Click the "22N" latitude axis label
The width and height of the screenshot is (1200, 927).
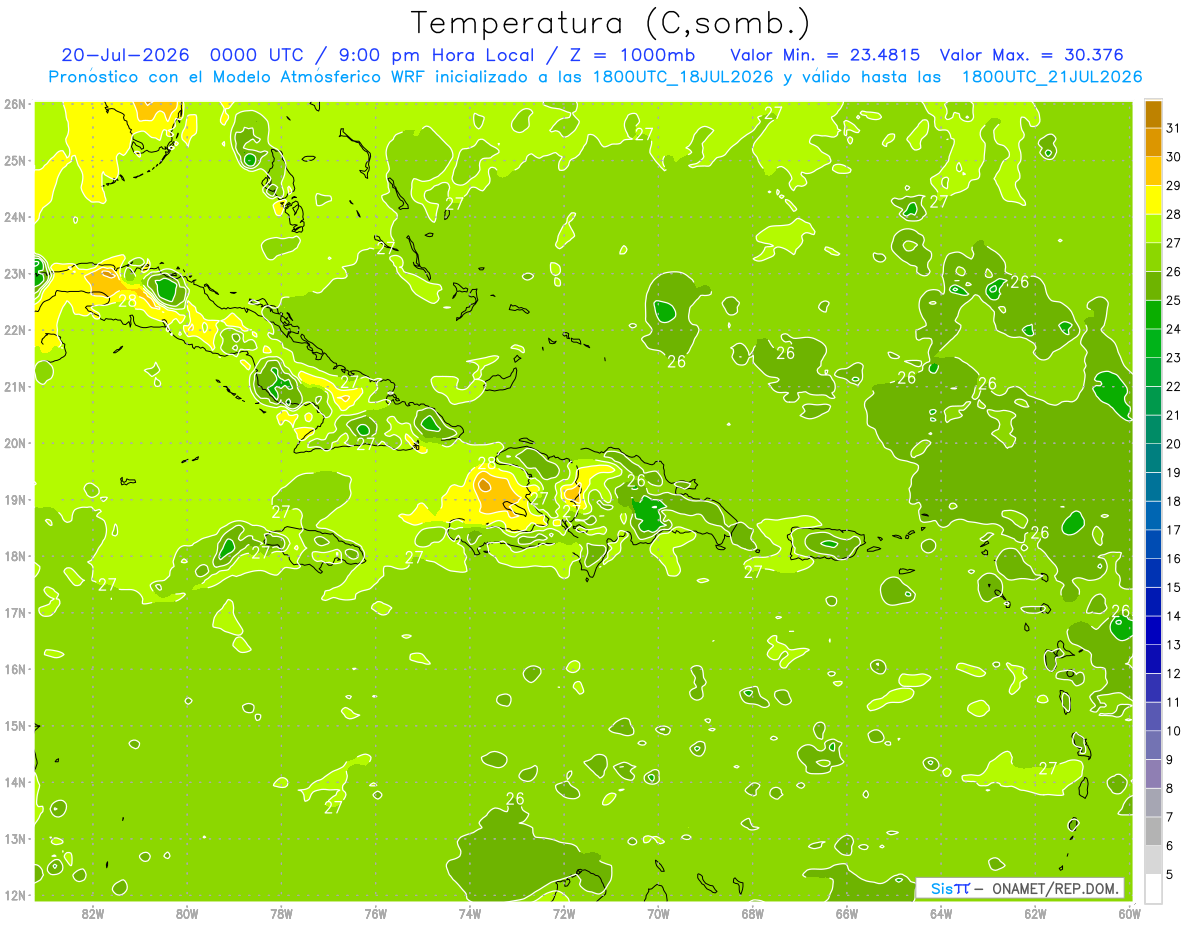(x=14, y=330)
